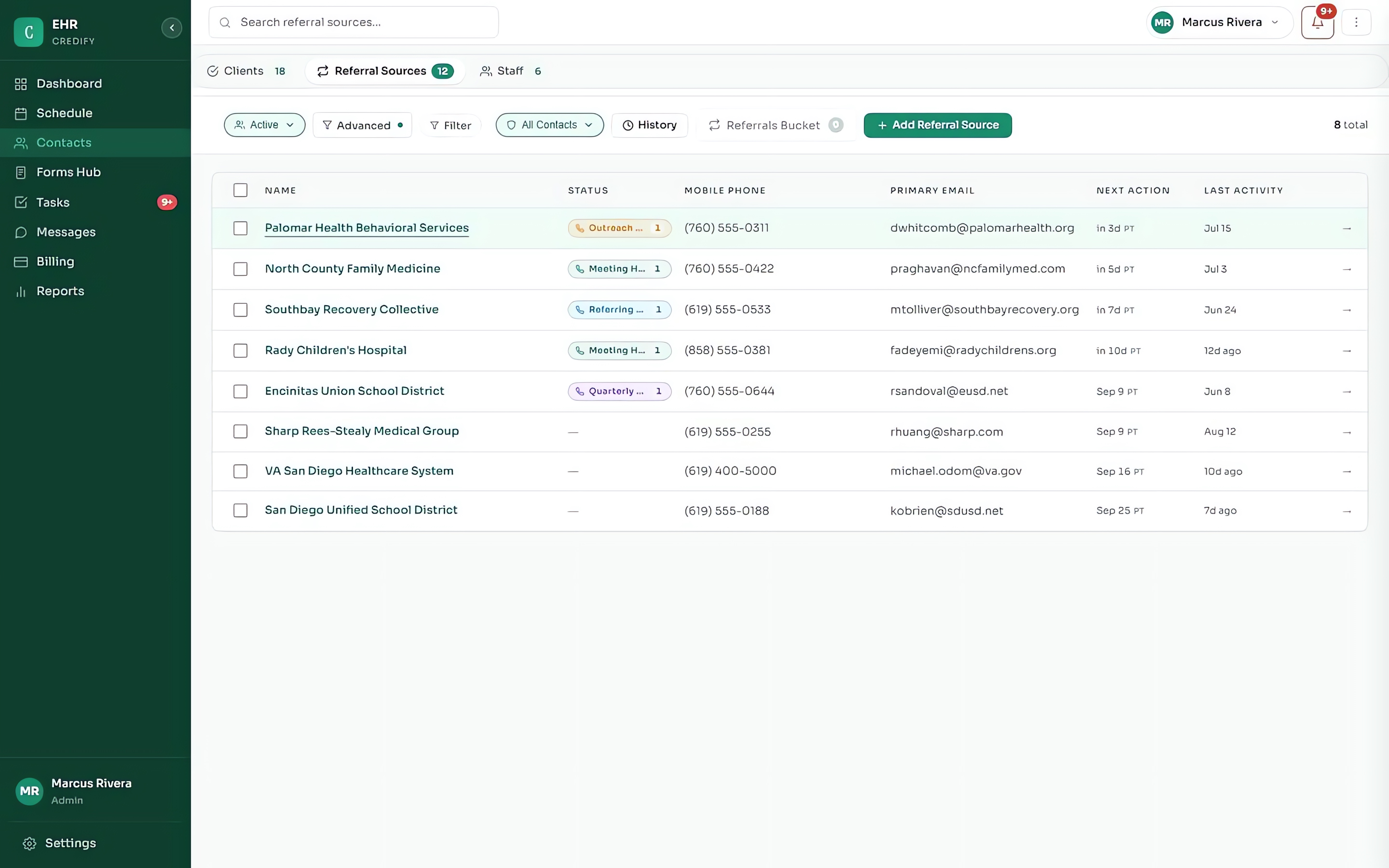The height and width of the screenshot is (868, 1389).
Task: Click the Search referral sources field
Action: point(354,22)
